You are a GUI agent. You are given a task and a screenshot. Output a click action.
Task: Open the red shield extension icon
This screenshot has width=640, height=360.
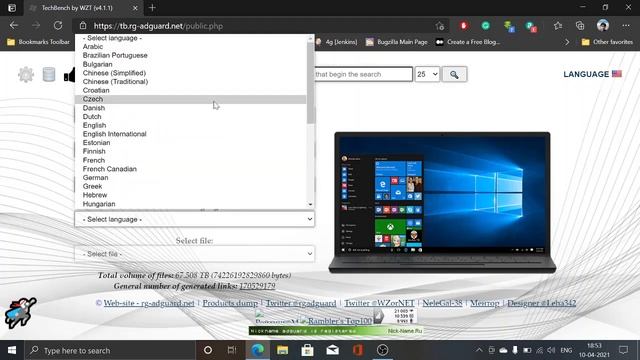[x=463, y=26]
